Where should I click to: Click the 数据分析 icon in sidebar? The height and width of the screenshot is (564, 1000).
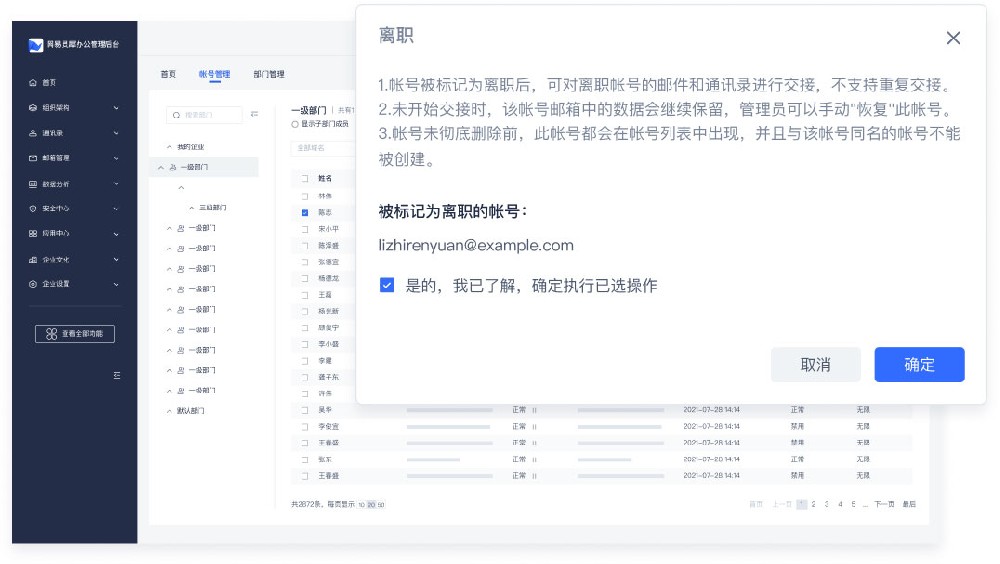click(33, 184)
